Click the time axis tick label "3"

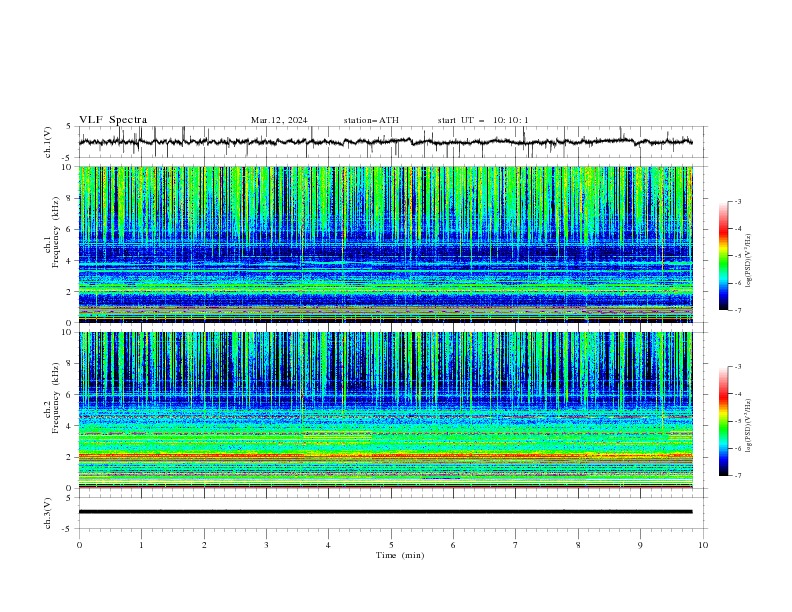266,545
